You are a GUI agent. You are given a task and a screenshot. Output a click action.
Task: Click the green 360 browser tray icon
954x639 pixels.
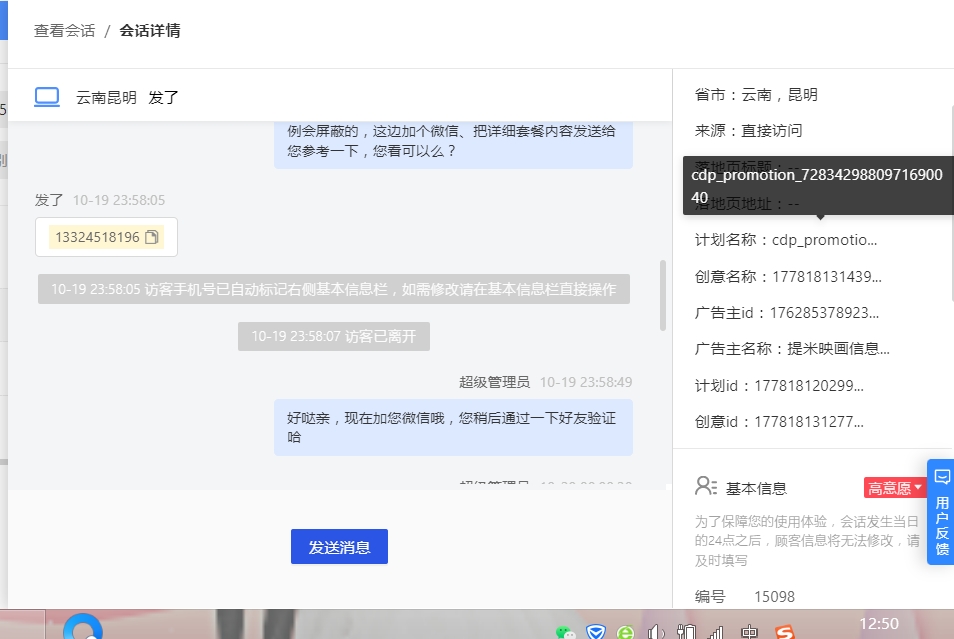point(625,632)
